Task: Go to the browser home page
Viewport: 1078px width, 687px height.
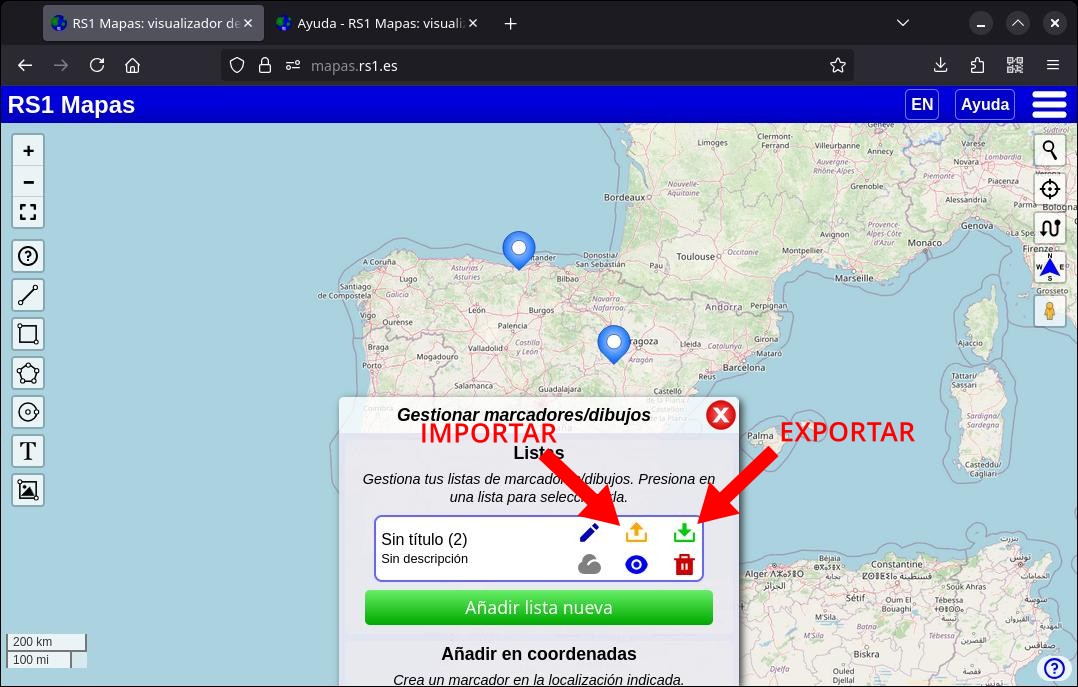Action: tap(133, 65)
